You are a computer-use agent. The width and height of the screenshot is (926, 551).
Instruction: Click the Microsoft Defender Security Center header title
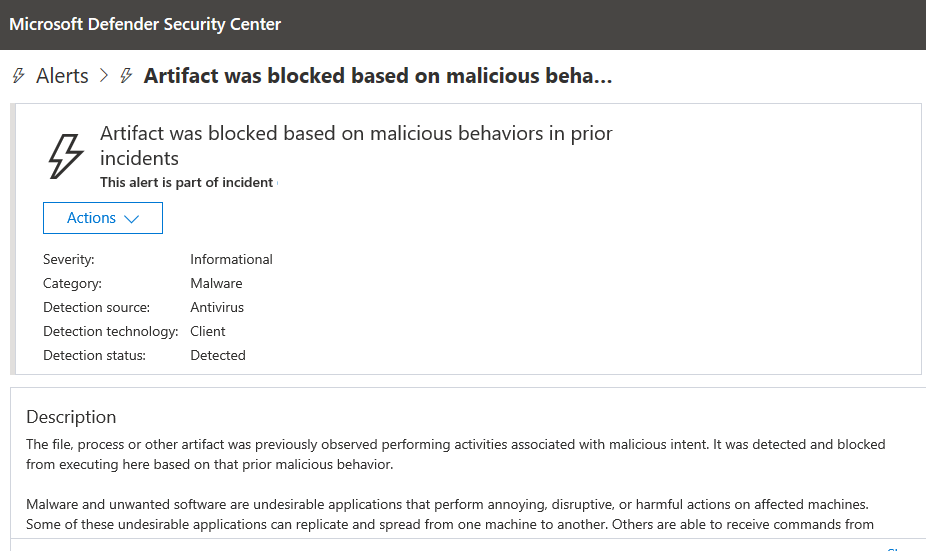point(145,24)
